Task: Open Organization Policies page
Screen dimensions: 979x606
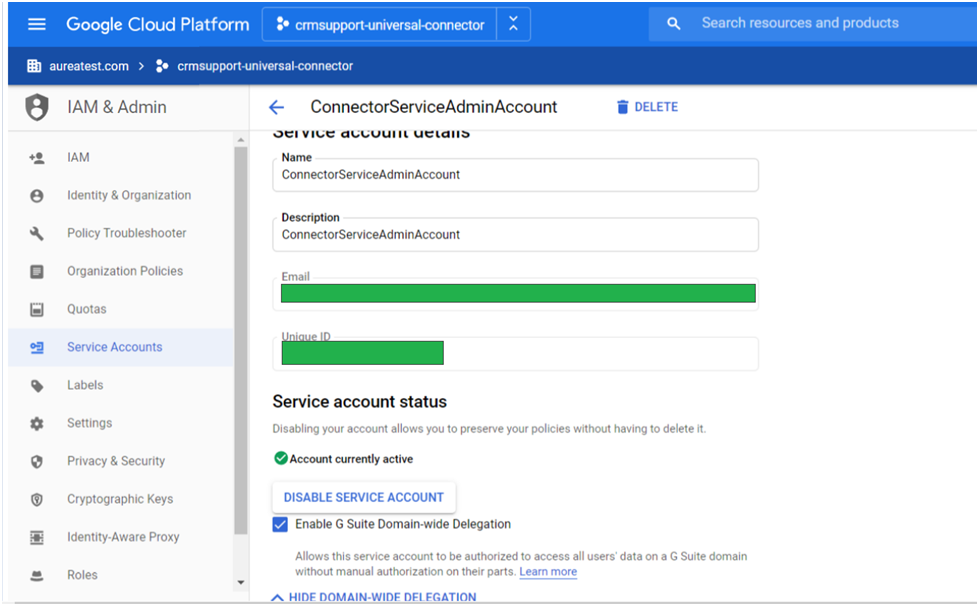Action: 125,271
